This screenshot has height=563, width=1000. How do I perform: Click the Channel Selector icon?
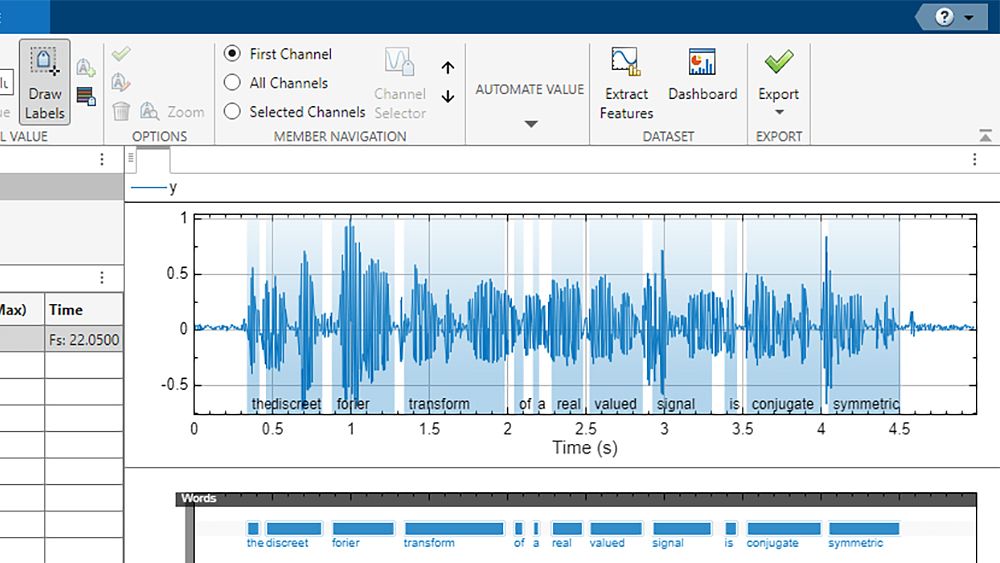point(400,64)
